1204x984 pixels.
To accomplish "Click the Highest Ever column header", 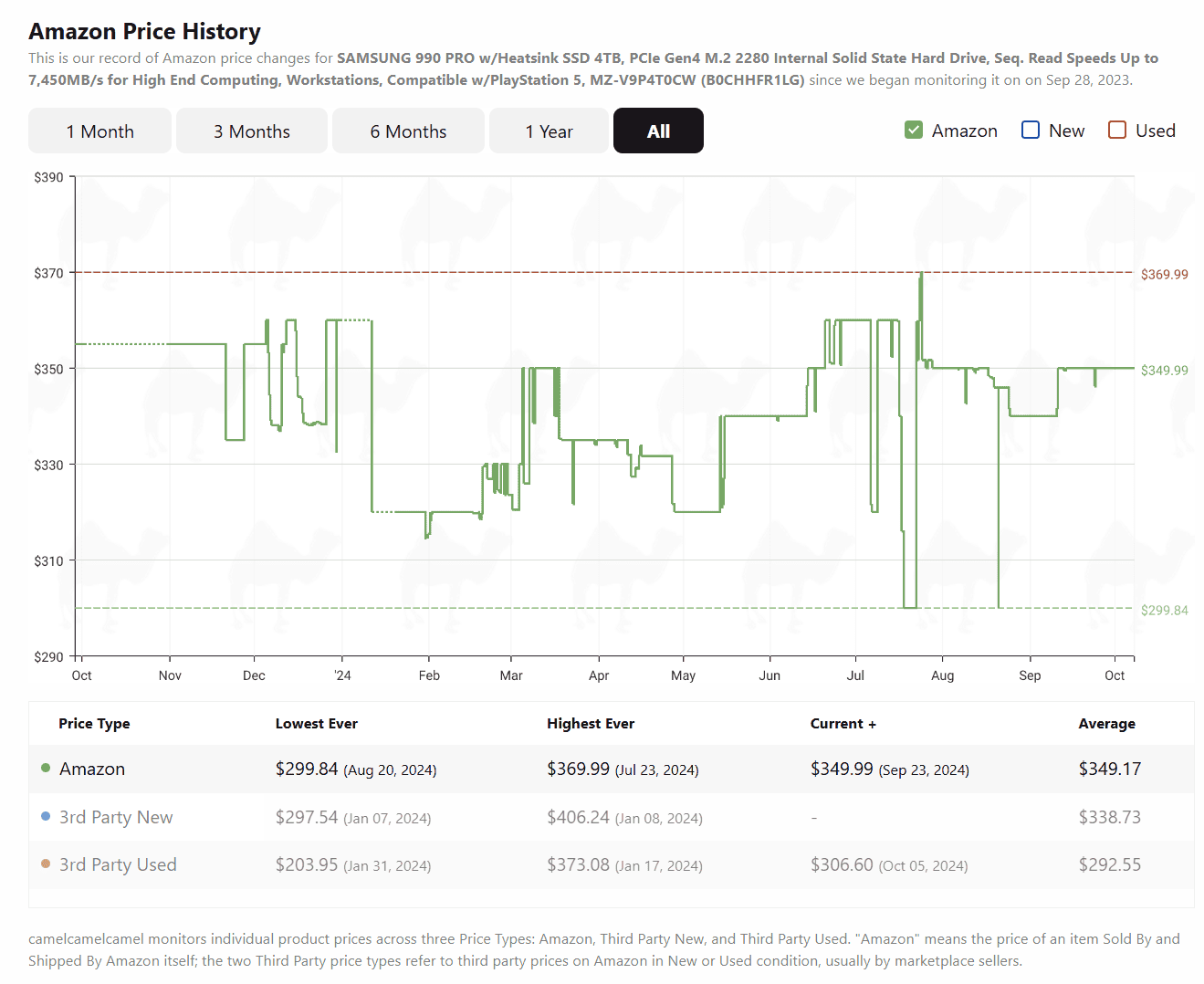I will point(591,723).
